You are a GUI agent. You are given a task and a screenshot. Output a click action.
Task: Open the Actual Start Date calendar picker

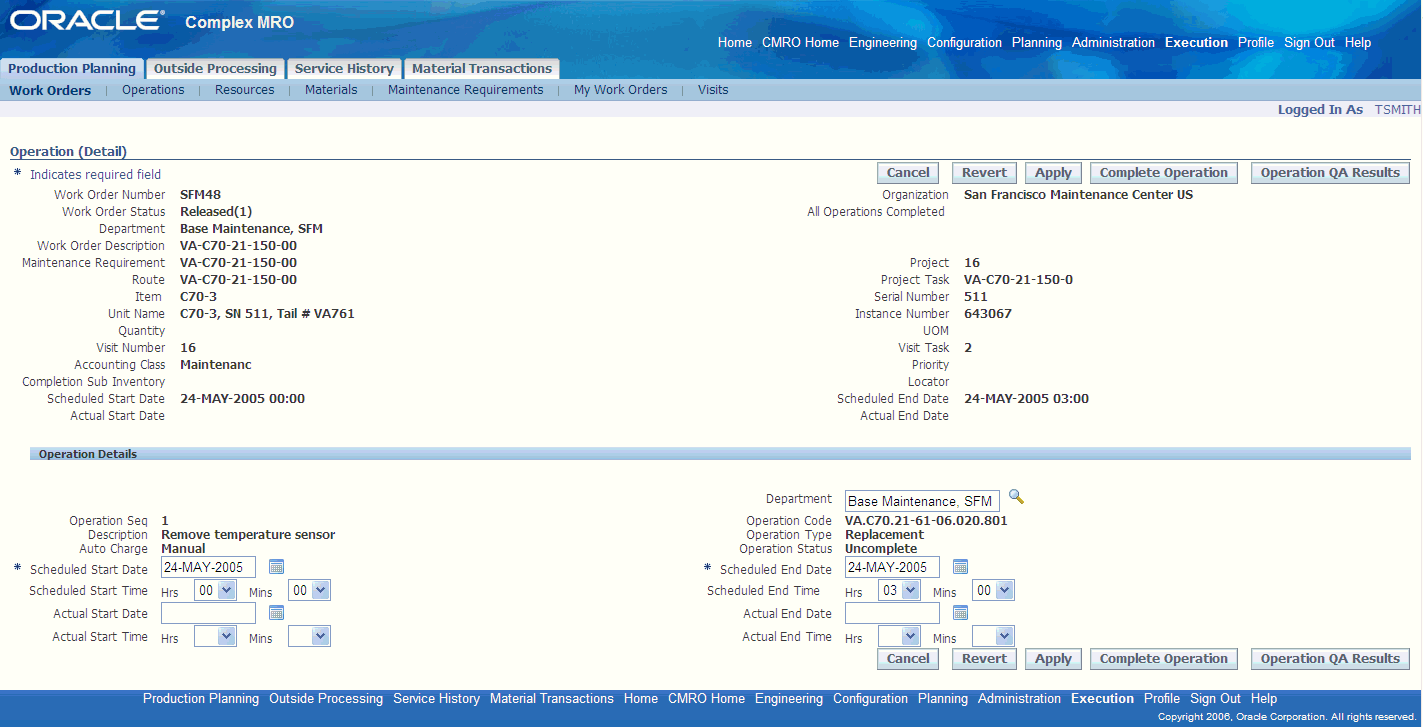(x=277, y=613)
